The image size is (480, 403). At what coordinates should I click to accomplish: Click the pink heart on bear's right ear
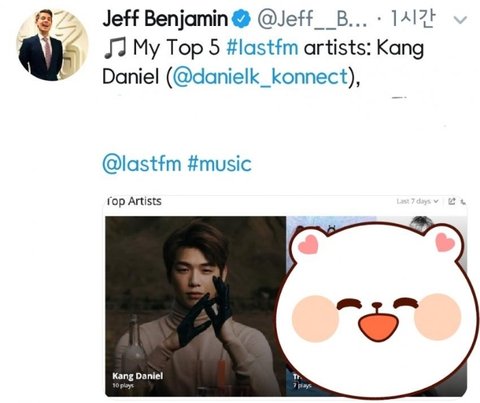445,241
